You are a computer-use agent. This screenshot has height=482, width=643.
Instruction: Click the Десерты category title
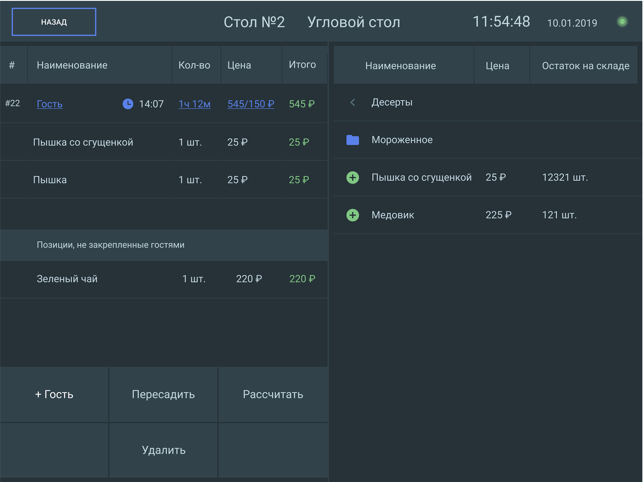(x=392, y=102)
